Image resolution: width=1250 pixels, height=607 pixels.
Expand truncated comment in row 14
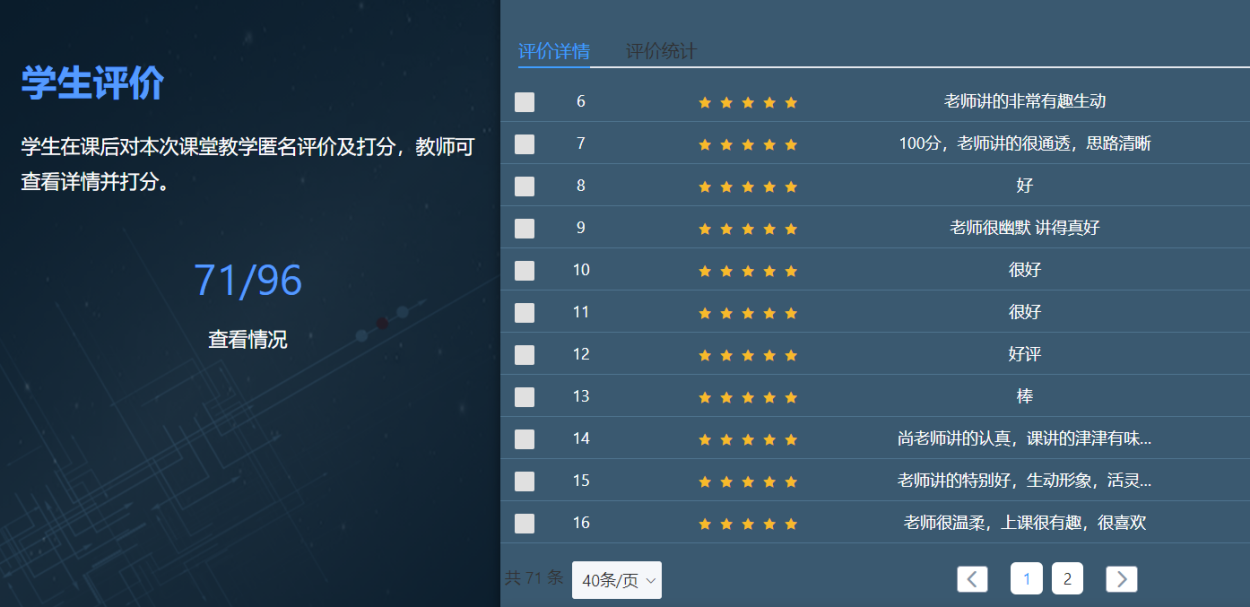pyautogui.click(x=1024, y=438)
